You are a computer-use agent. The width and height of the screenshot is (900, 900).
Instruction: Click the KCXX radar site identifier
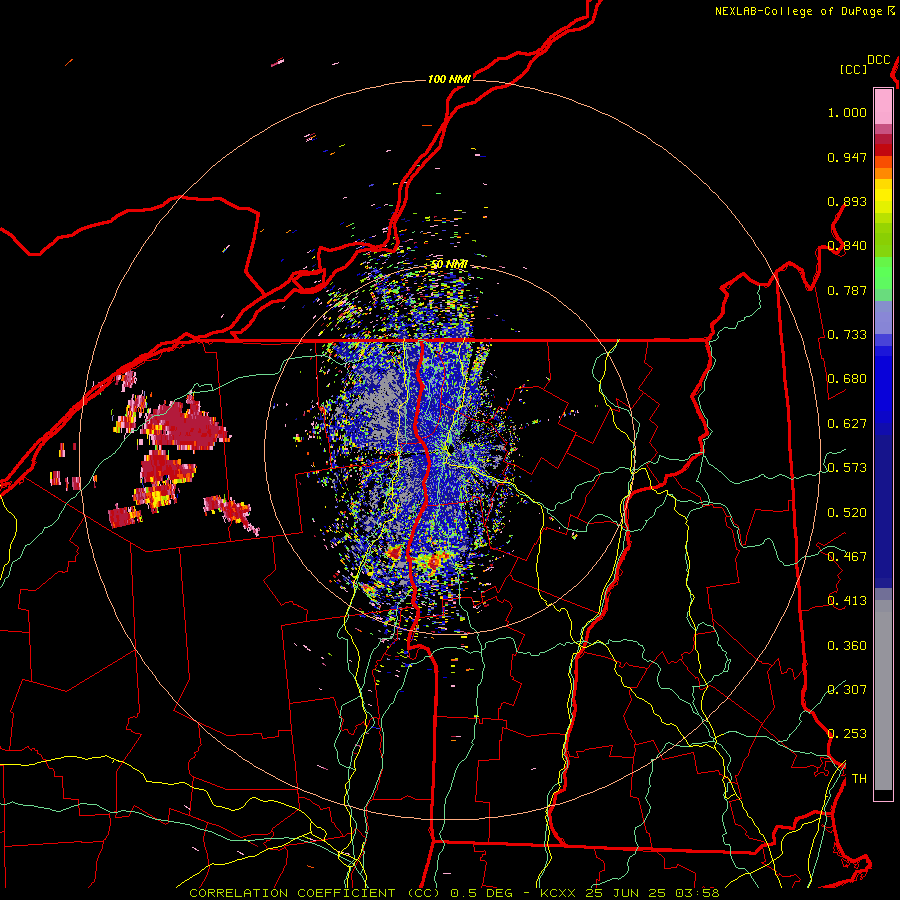[x=559, y=893]
